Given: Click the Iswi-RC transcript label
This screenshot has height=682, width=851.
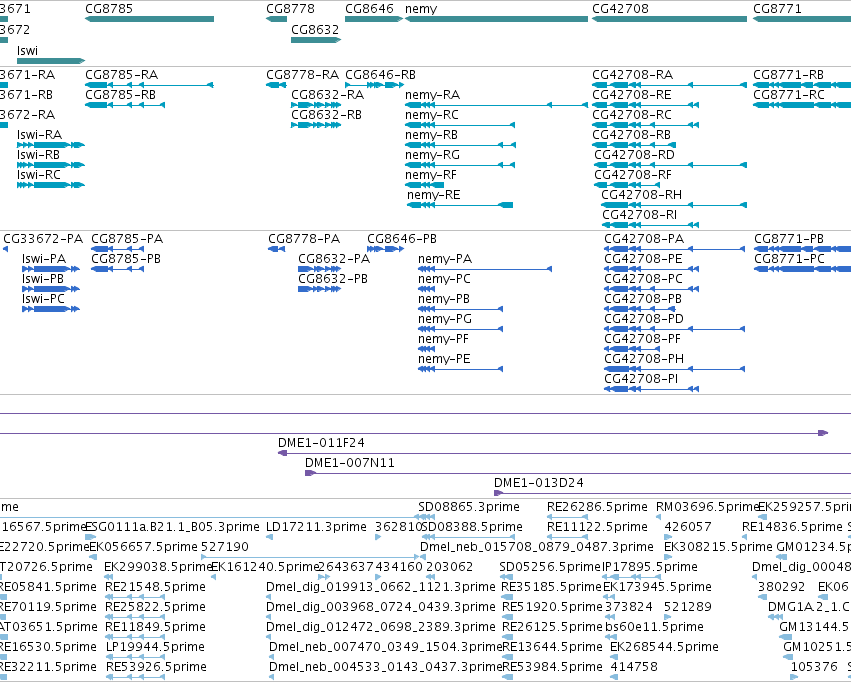Looking at the screenshot, I should tap(39, 175).
